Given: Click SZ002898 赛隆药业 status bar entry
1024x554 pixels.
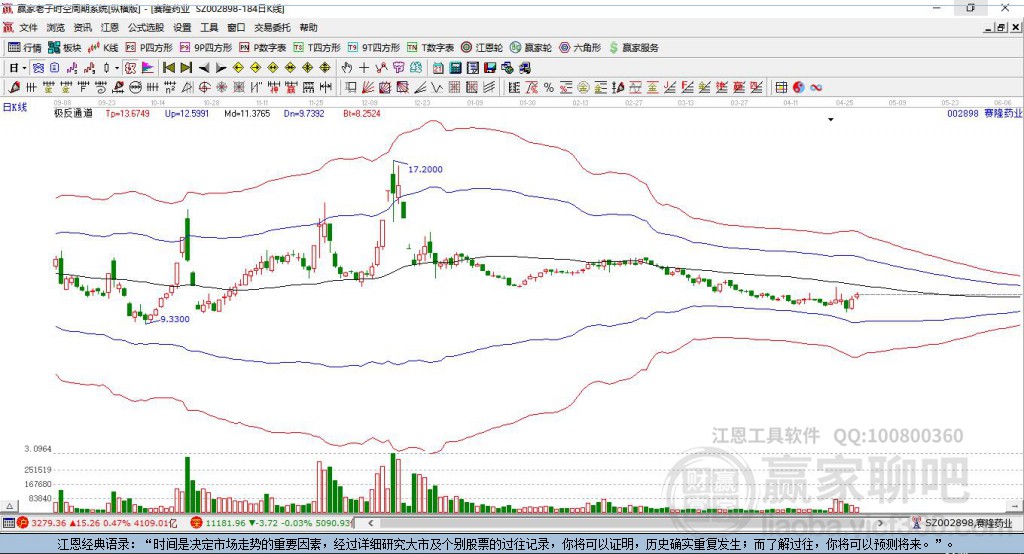Looking at the screenshot, I should pyautogui.click(x=963, y=523).
